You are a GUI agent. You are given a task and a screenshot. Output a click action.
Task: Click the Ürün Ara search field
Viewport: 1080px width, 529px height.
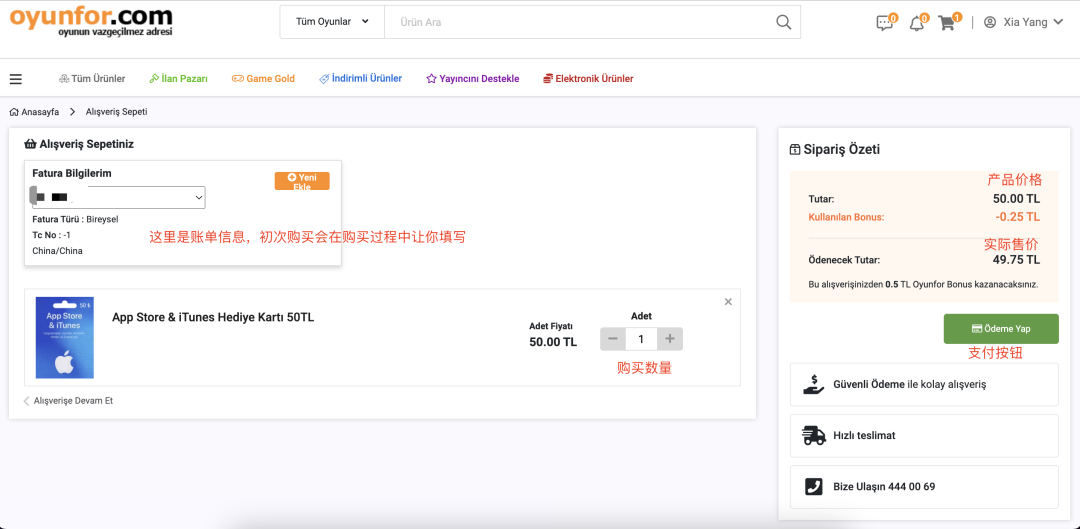pos(580,22)
